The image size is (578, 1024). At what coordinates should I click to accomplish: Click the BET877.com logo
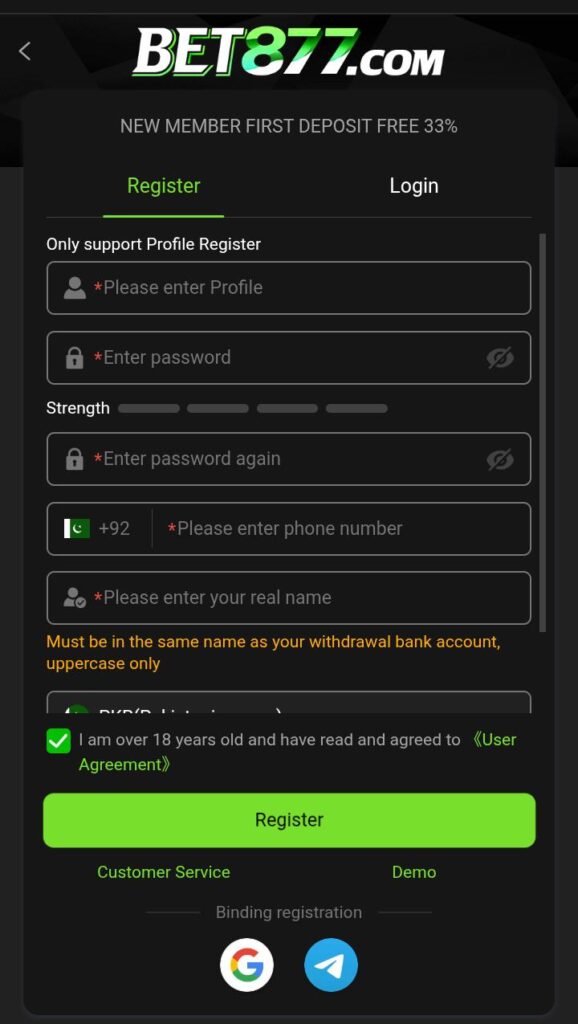(x=289, y=55)
